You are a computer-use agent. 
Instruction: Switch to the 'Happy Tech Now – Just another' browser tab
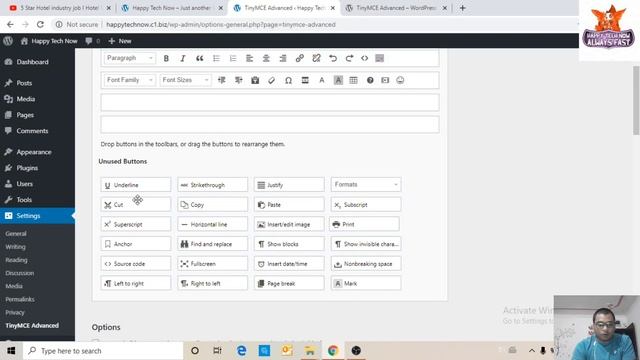tap(171, 8)
